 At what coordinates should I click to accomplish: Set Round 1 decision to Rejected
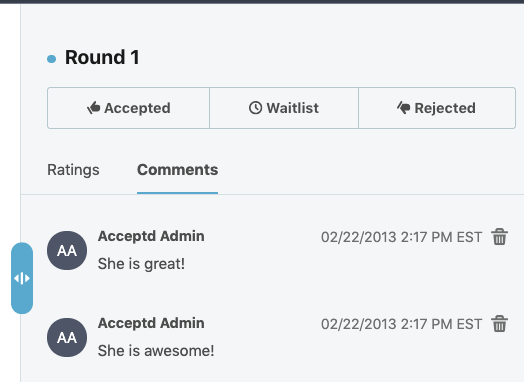pyautogui.click(x=437, y=108)
